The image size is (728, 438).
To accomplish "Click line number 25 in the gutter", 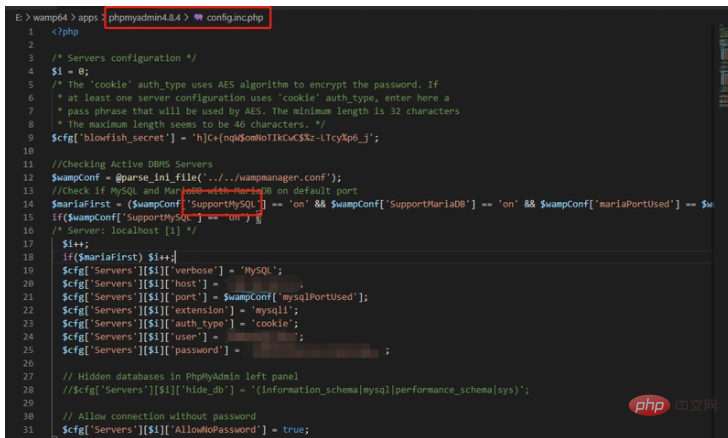I will [x=28, y=350].
